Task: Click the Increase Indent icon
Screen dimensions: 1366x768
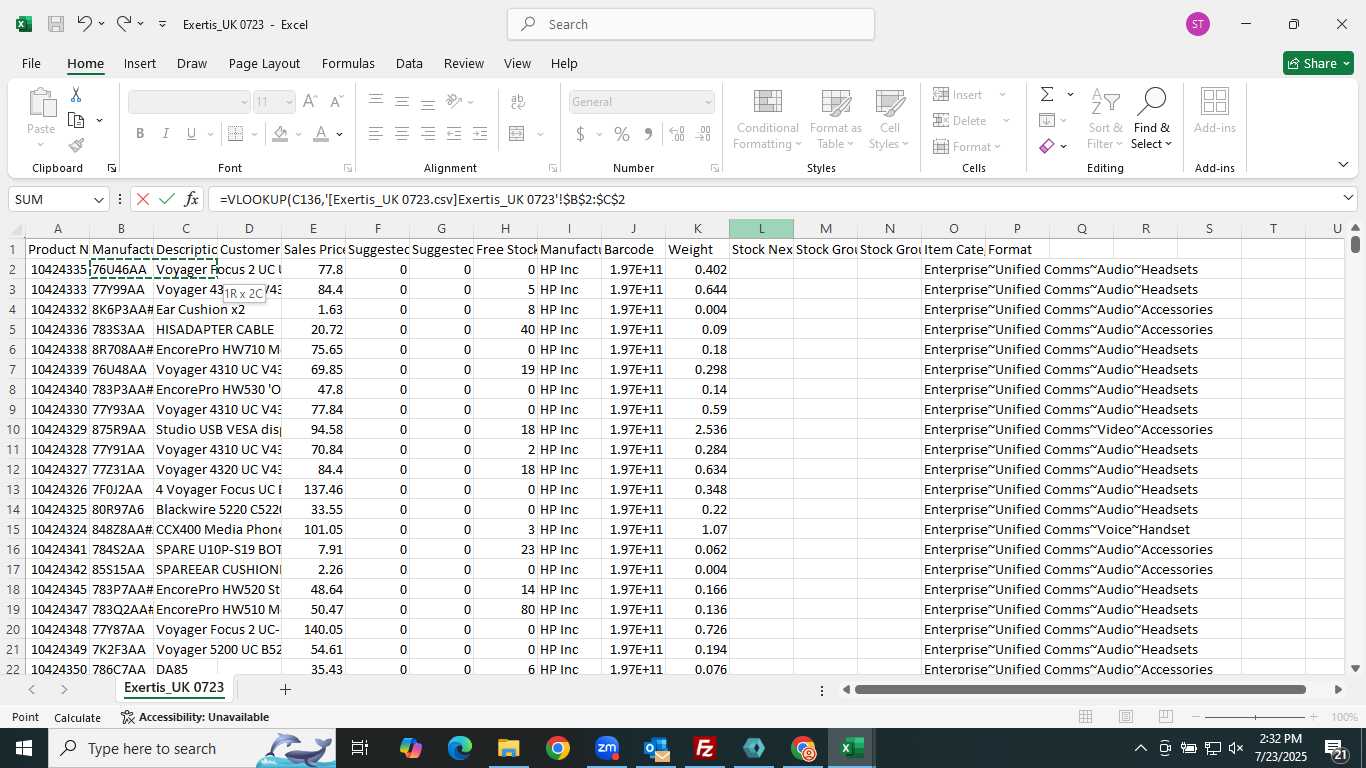Action: 479,134
